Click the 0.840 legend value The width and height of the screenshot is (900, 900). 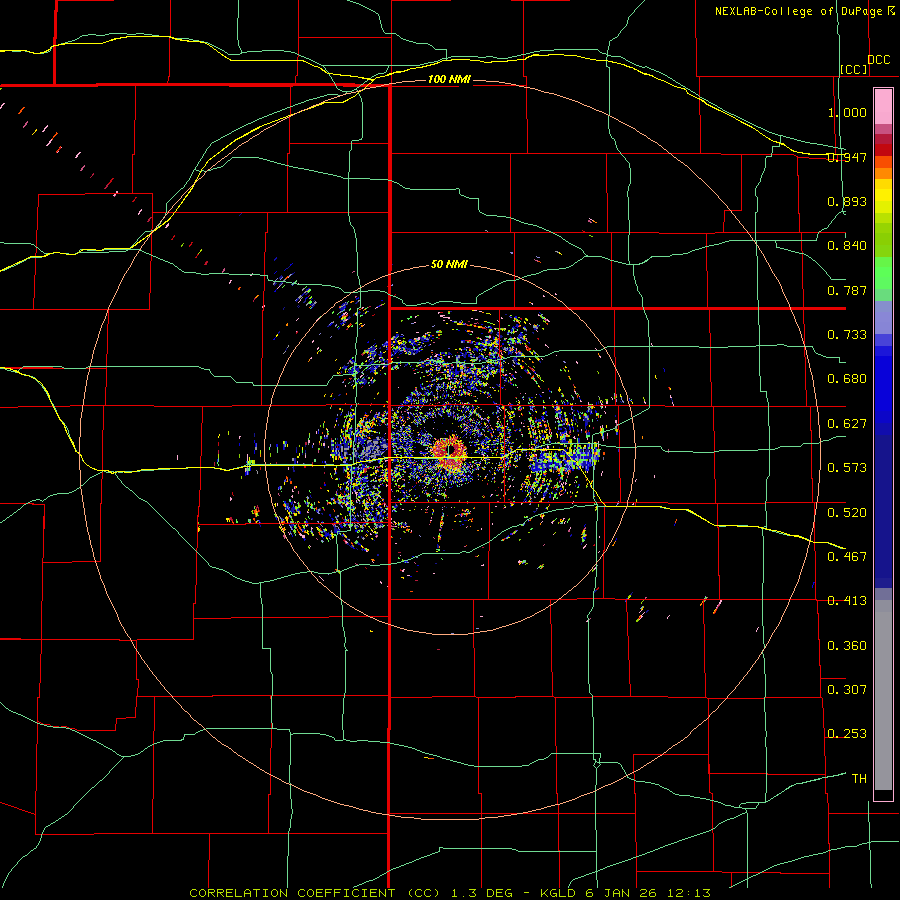tap(847, 246)
